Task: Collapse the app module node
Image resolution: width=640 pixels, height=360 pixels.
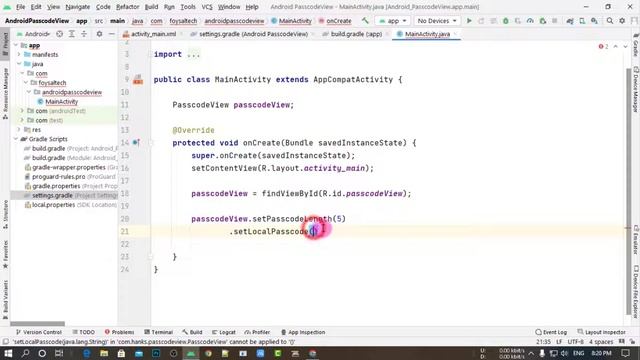Action: click(x=16, y=45)
